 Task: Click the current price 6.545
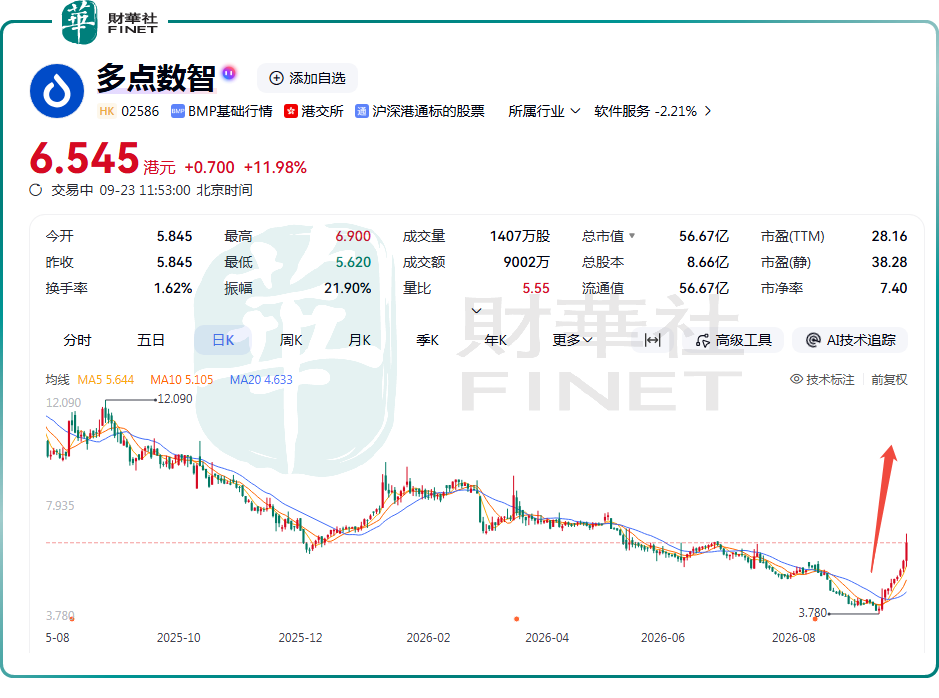point(84,158)
